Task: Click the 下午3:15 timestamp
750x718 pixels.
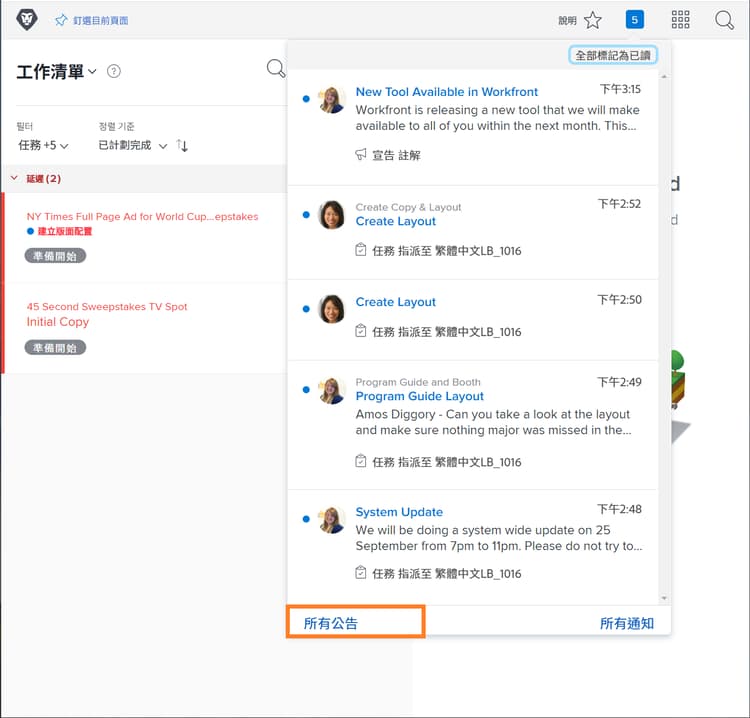Action: 620,89
